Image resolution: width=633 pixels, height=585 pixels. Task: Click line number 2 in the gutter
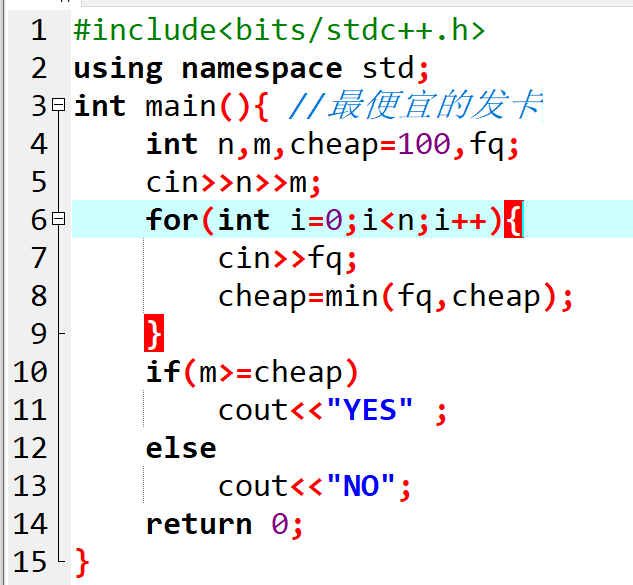click(39, 68)
